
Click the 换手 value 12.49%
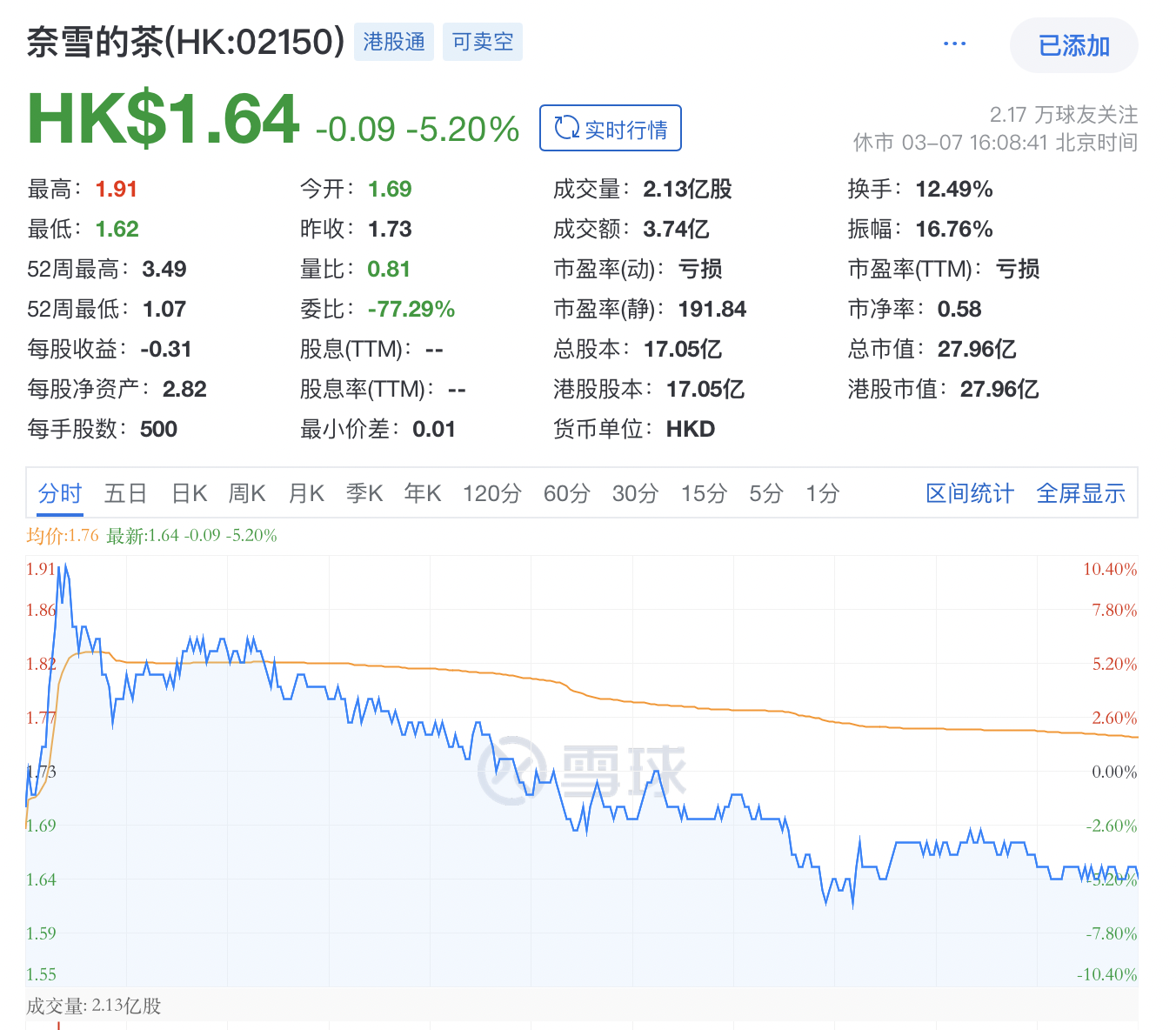[954, 189]
